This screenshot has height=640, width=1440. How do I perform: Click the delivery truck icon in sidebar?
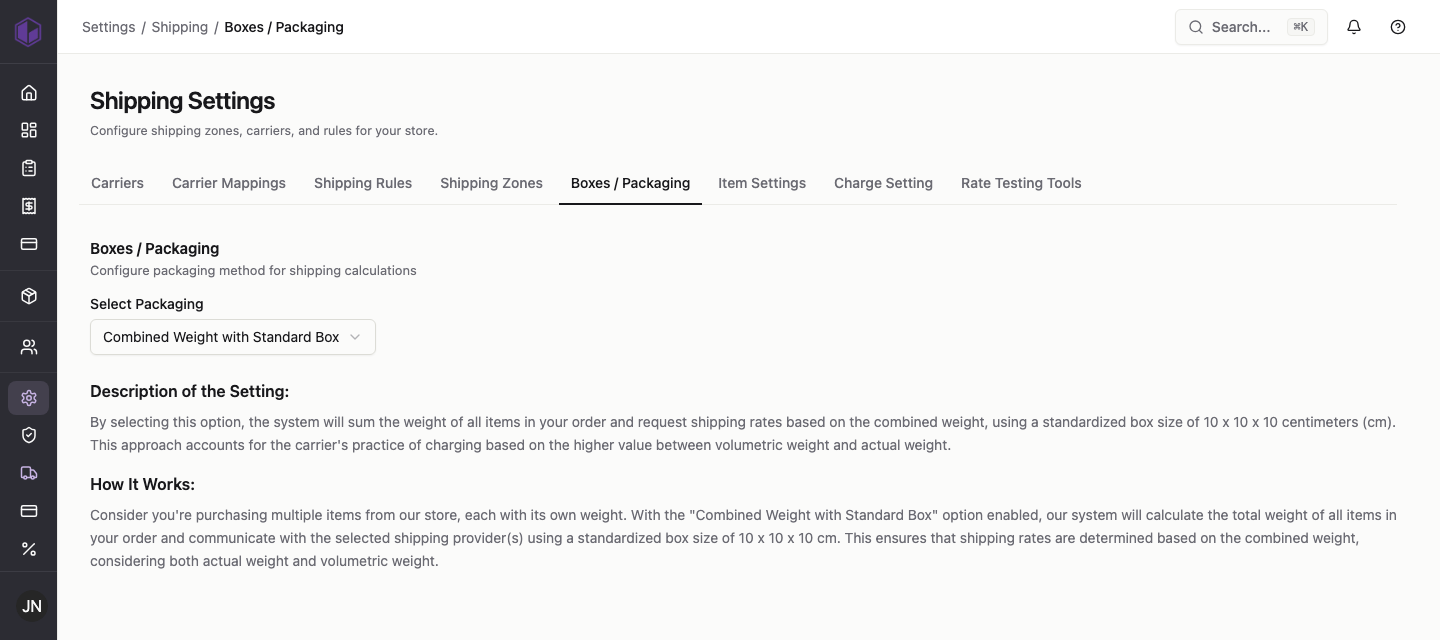pyautogui.click(x=29, y=473)
